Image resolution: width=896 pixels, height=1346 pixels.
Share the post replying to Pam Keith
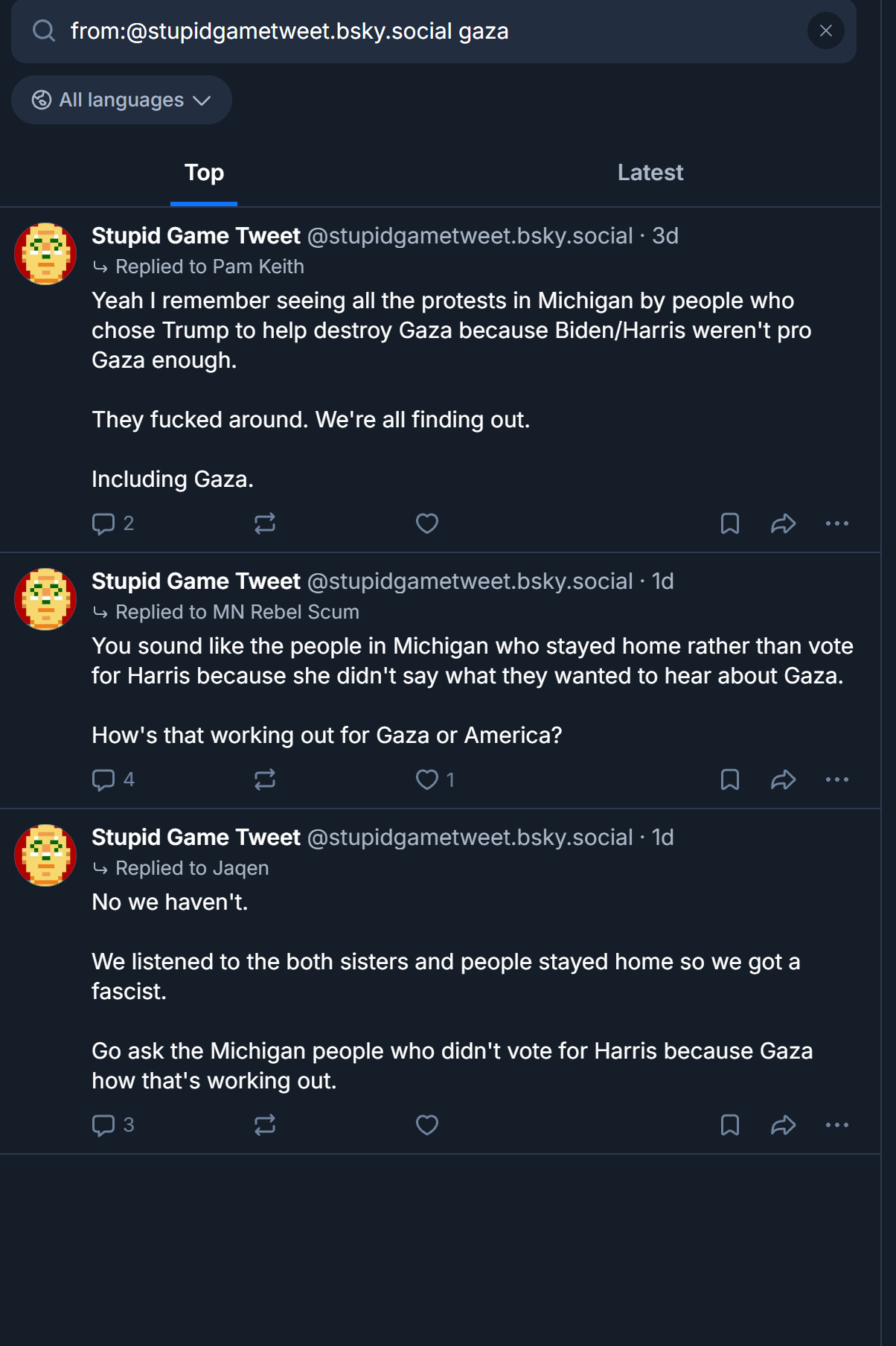[x=783, y=523]
